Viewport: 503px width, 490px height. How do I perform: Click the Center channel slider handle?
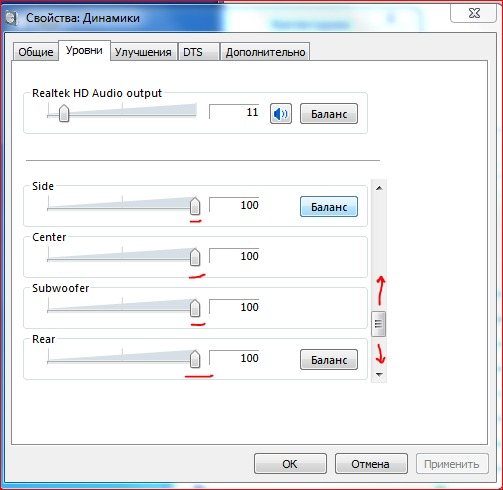(195, 257)
